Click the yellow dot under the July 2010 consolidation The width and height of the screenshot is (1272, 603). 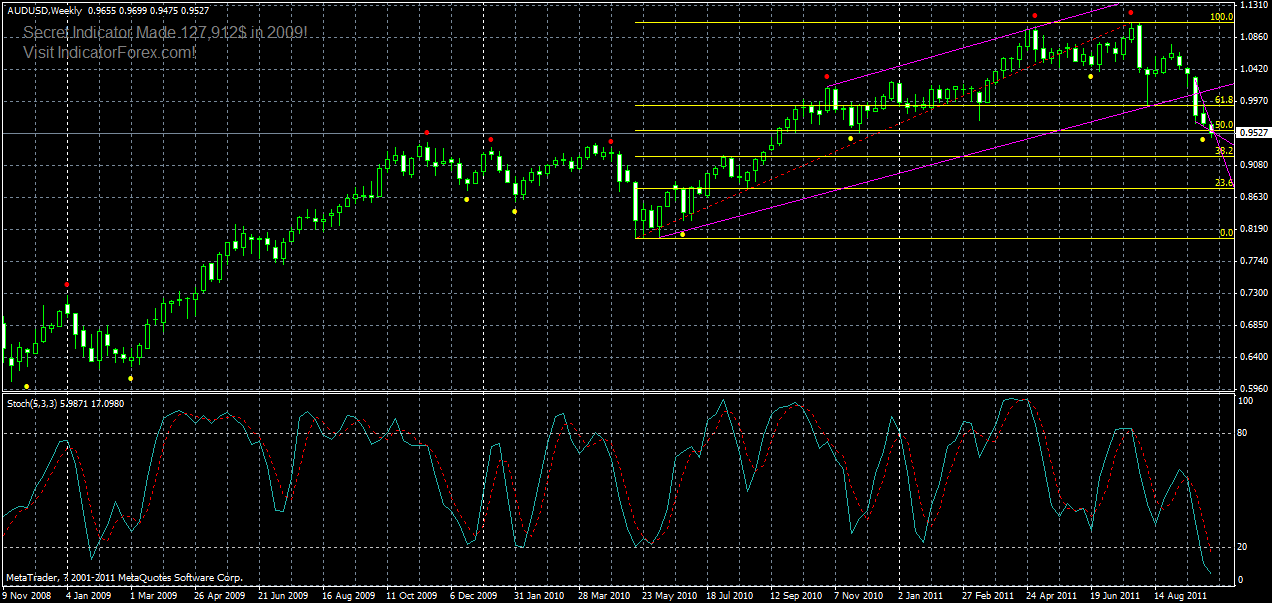[x=683, y=234]
